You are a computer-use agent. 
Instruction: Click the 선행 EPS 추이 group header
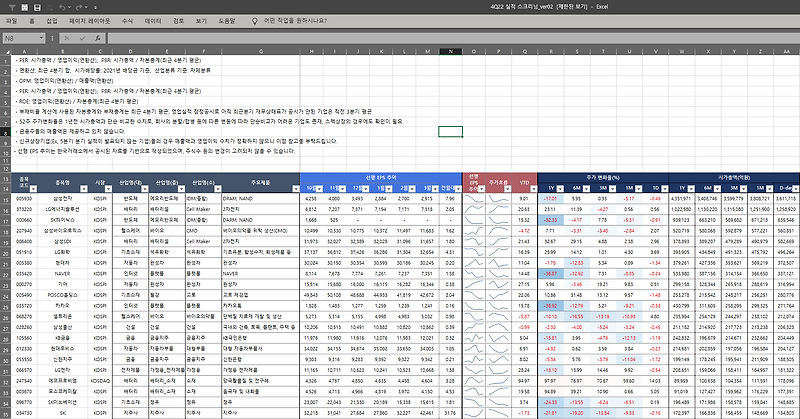point(381,178)
